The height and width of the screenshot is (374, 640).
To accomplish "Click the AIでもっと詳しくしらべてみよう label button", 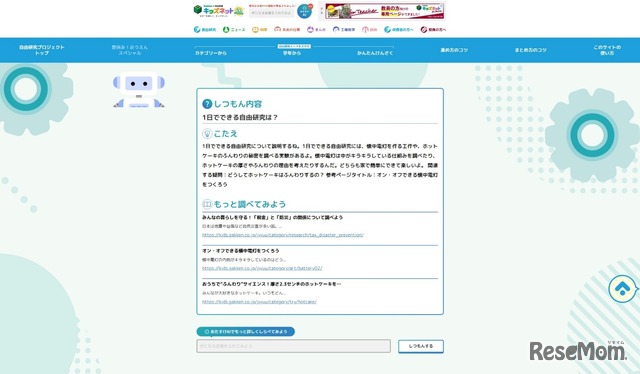I will 246,332.
